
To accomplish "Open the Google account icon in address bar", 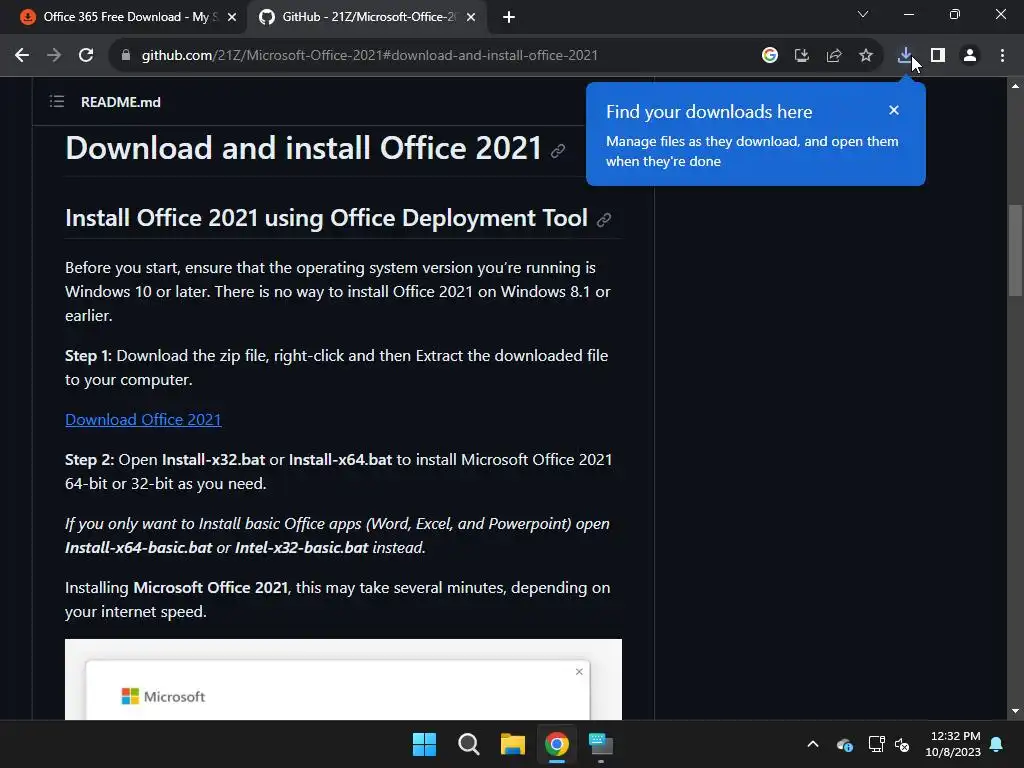I will pyautogui.click(x=770, y=56).
